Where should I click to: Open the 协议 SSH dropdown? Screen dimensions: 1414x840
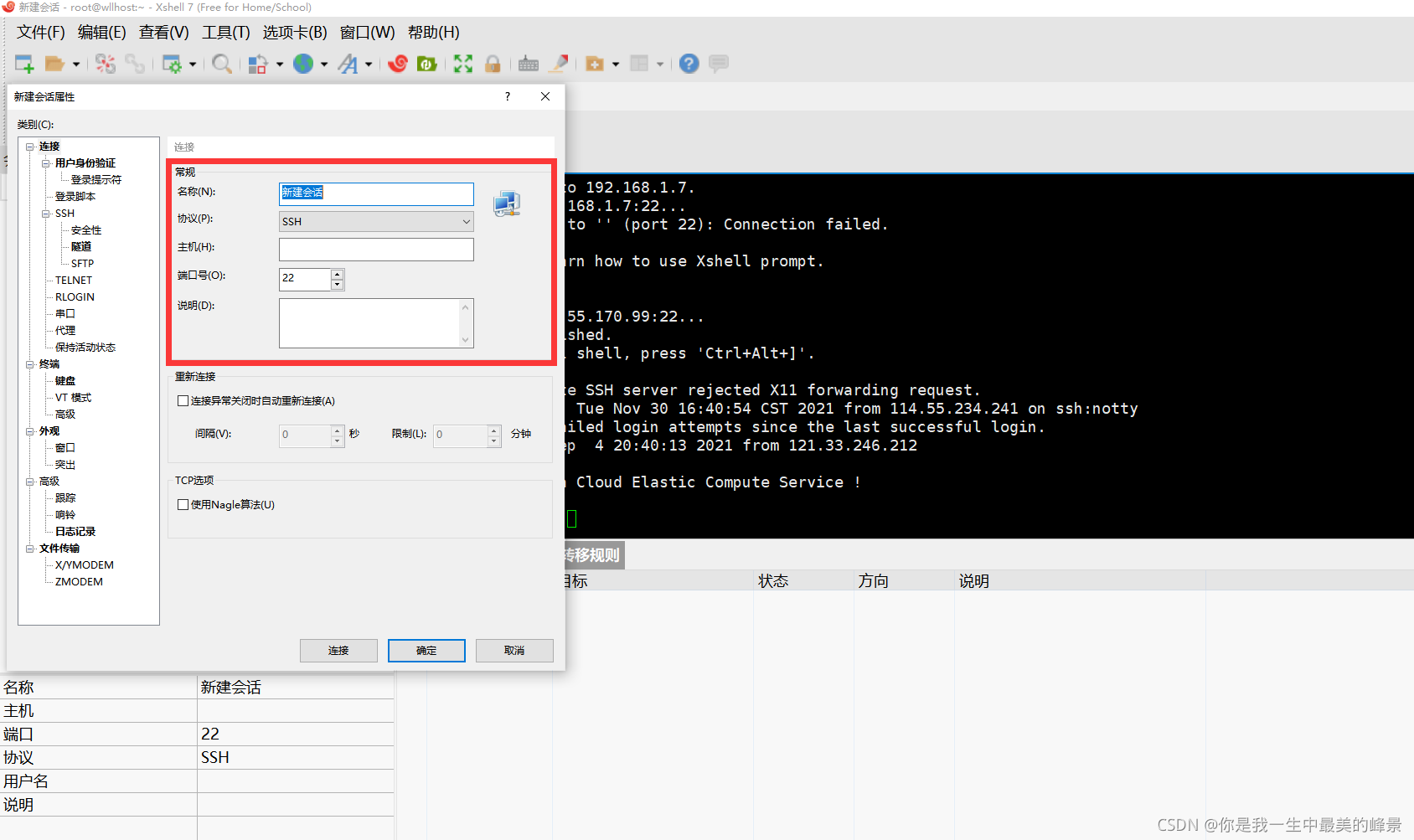(376, 221)
